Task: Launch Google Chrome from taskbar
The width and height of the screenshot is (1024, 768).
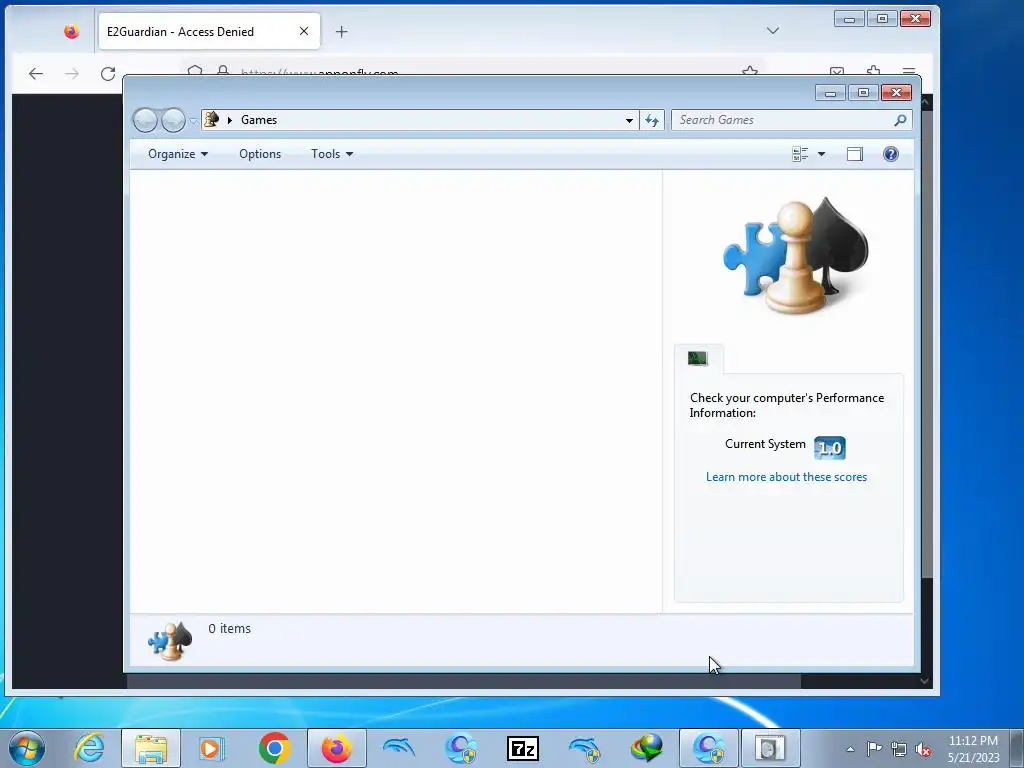Action: point(274,748)
